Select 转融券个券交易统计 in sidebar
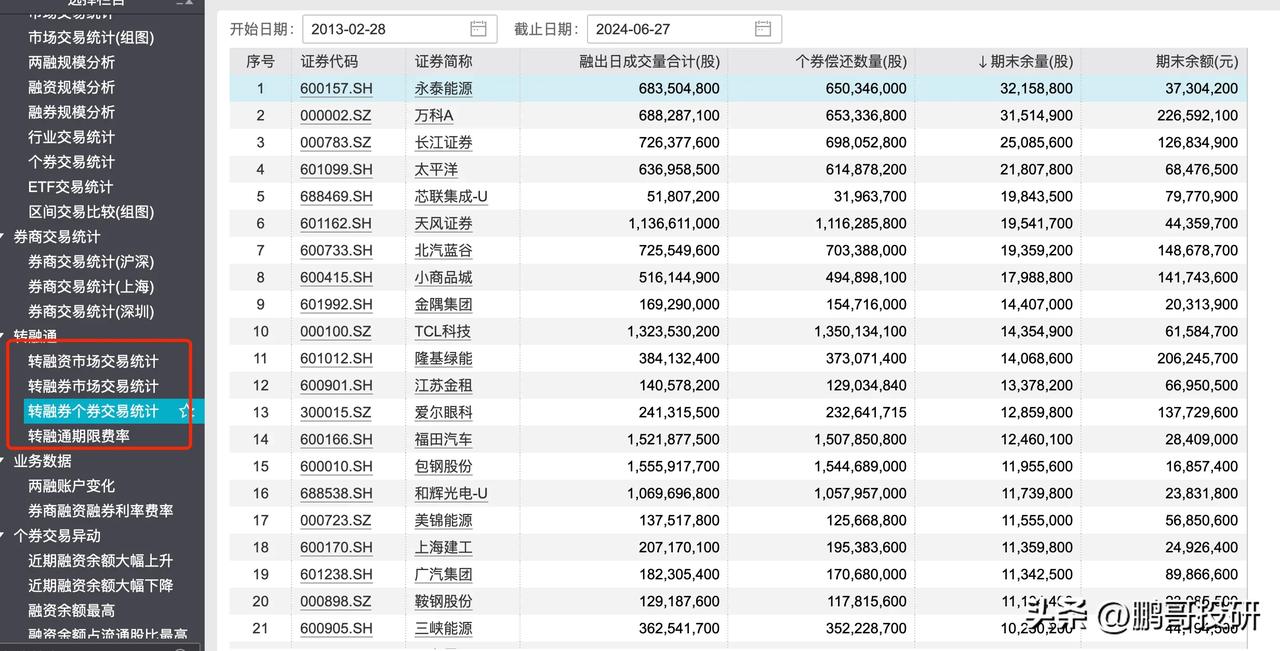The height and width of the screenshot is (651, 1280). 93,411
